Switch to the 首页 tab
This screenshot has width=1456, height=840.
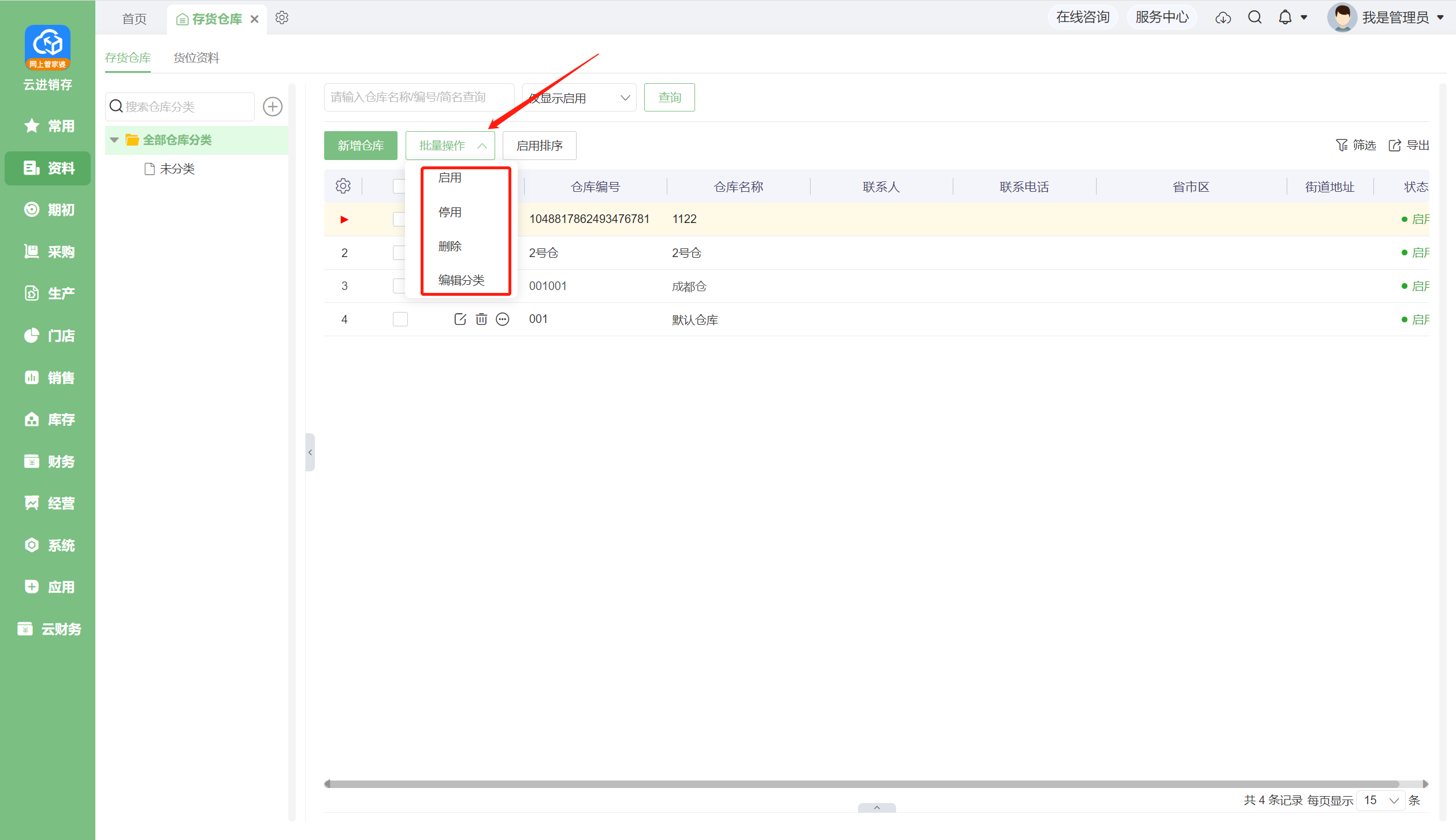click(x=134, y=19)
